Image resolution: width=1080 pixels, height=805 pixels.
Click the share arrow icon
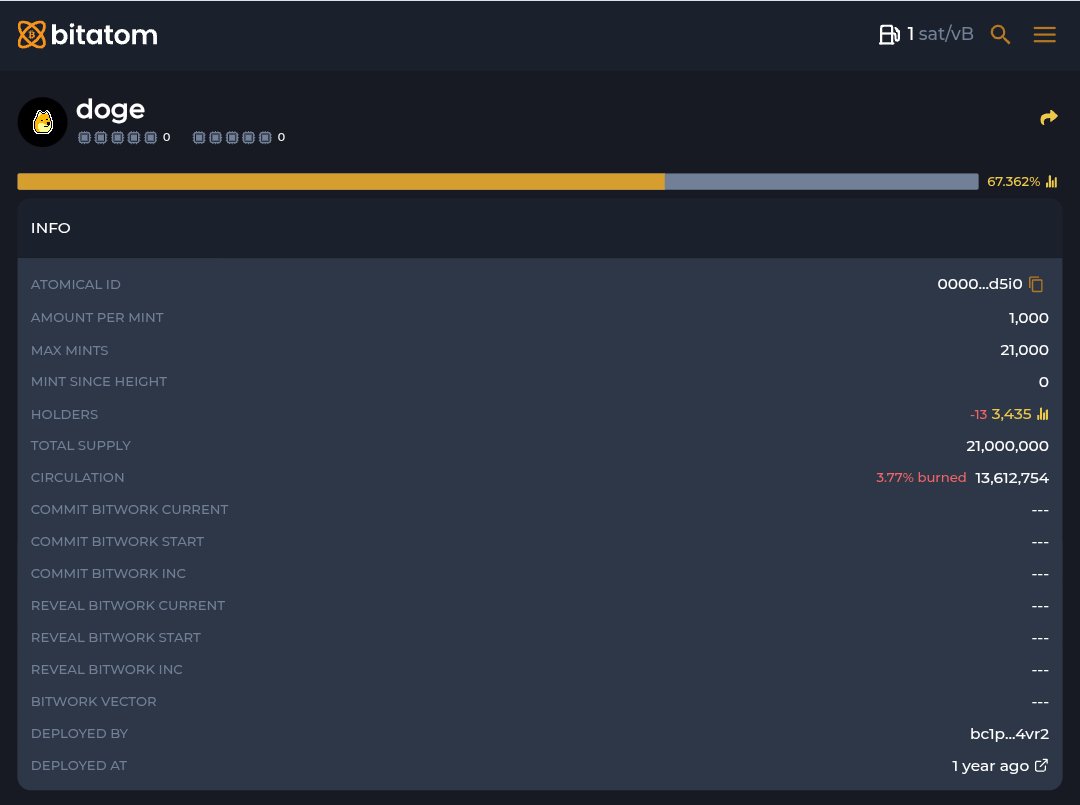pyautogui.click(x=1048, y=118)
